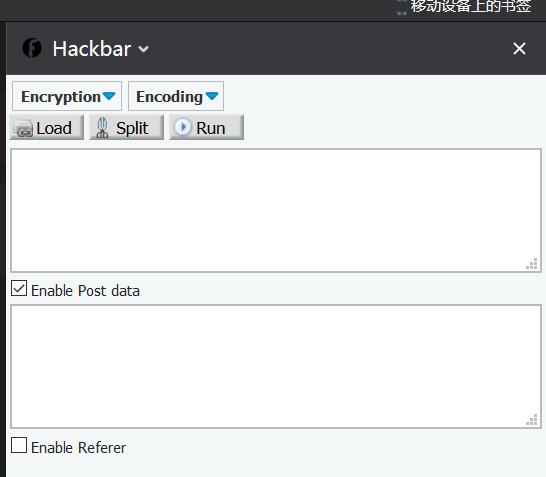Click the URL box resize grip
546x477 pixels.
(x=532, y=264)
